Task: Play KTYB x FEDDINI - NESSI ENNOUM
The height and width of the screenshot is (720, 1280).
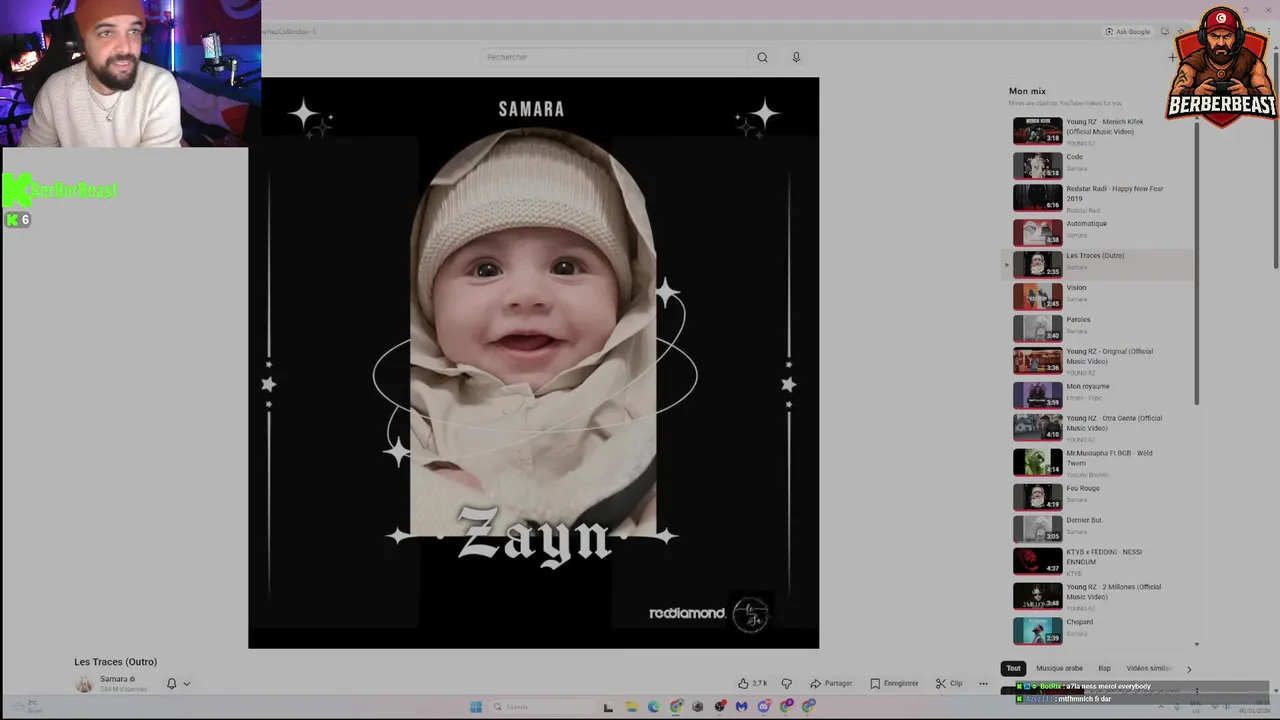Action: [x=1100, y=561]
